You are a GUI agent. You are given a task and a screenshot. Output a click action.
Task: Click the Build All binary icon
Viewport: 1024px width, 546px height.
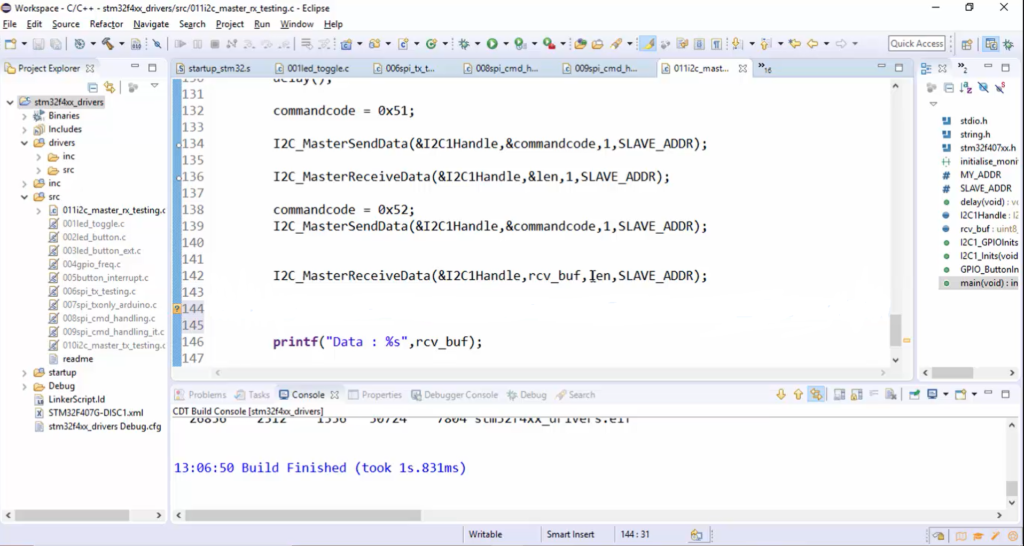pyautogui.click(x=136, y=44)
